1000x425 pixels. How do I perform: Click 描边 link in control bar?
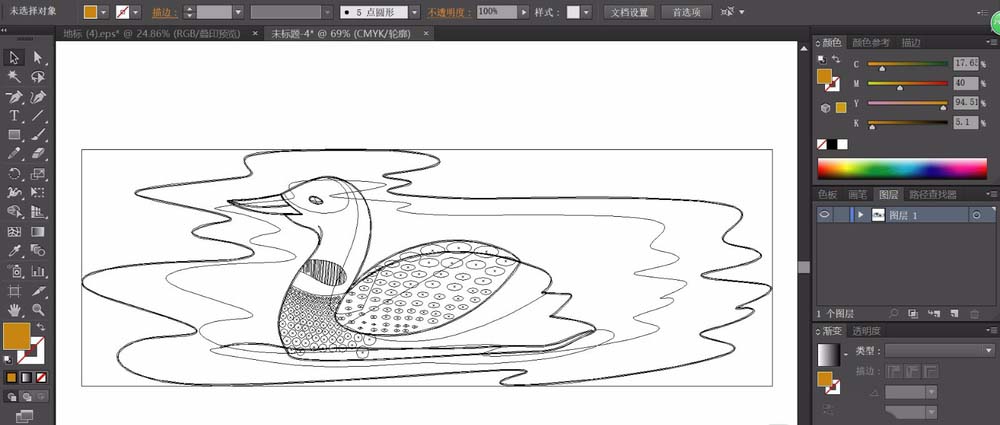click(165, 12)
